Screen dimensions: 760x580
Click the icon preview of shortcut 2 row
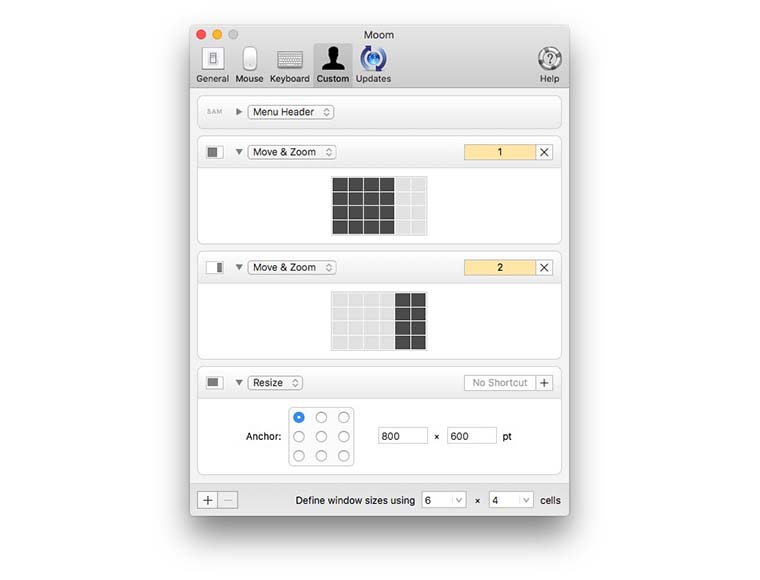[215, 267]
